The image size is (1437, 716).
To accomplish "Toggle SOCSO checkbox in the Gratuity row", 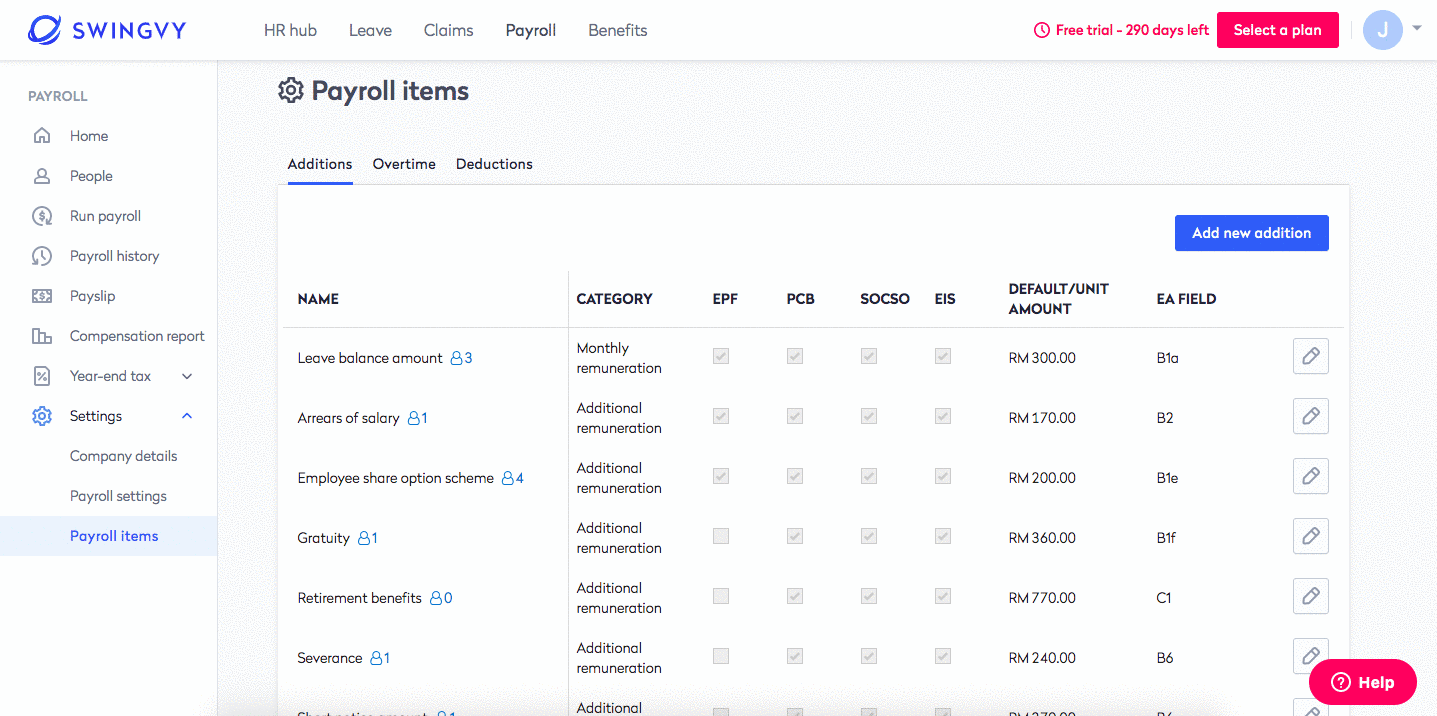I will [869, 536].
